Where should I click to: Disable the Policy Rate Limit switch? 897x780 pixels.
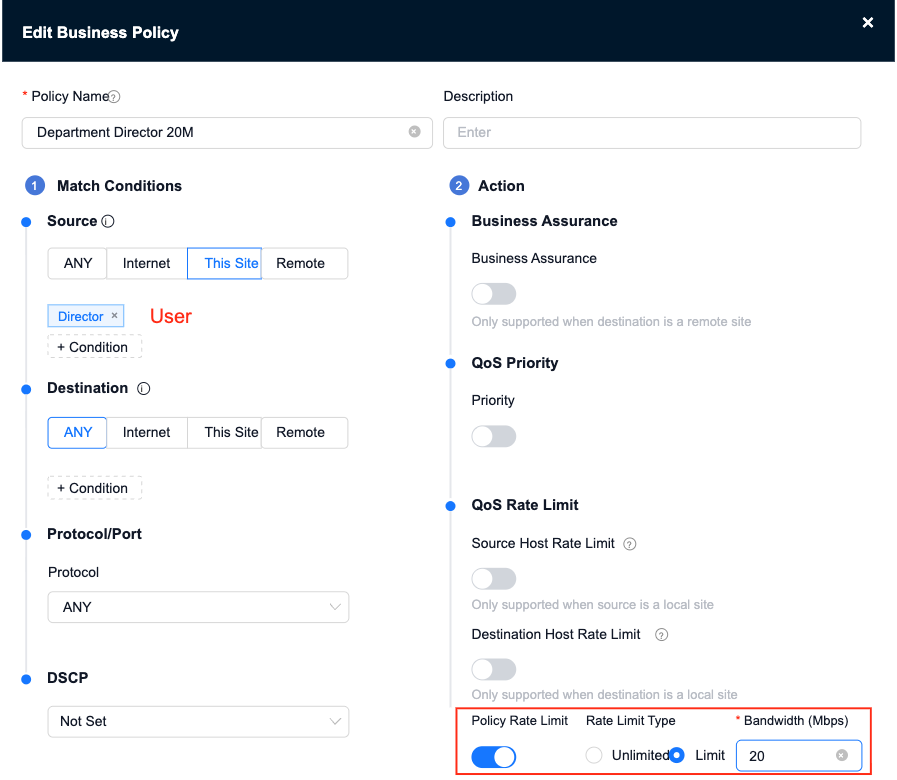click(x=494, y=757)
